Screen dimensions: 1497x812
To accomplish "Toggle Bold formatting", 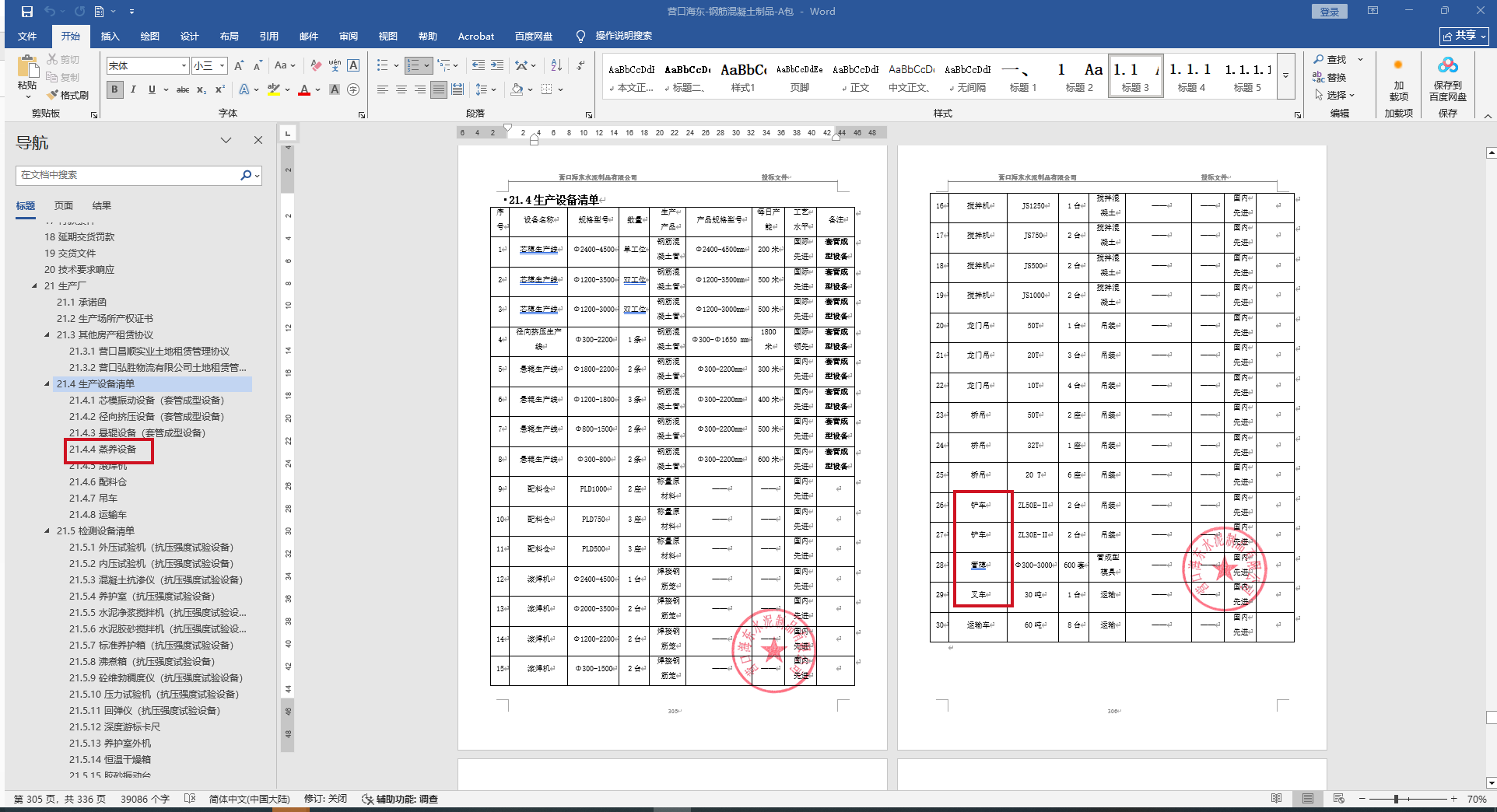I will point(114,89).
